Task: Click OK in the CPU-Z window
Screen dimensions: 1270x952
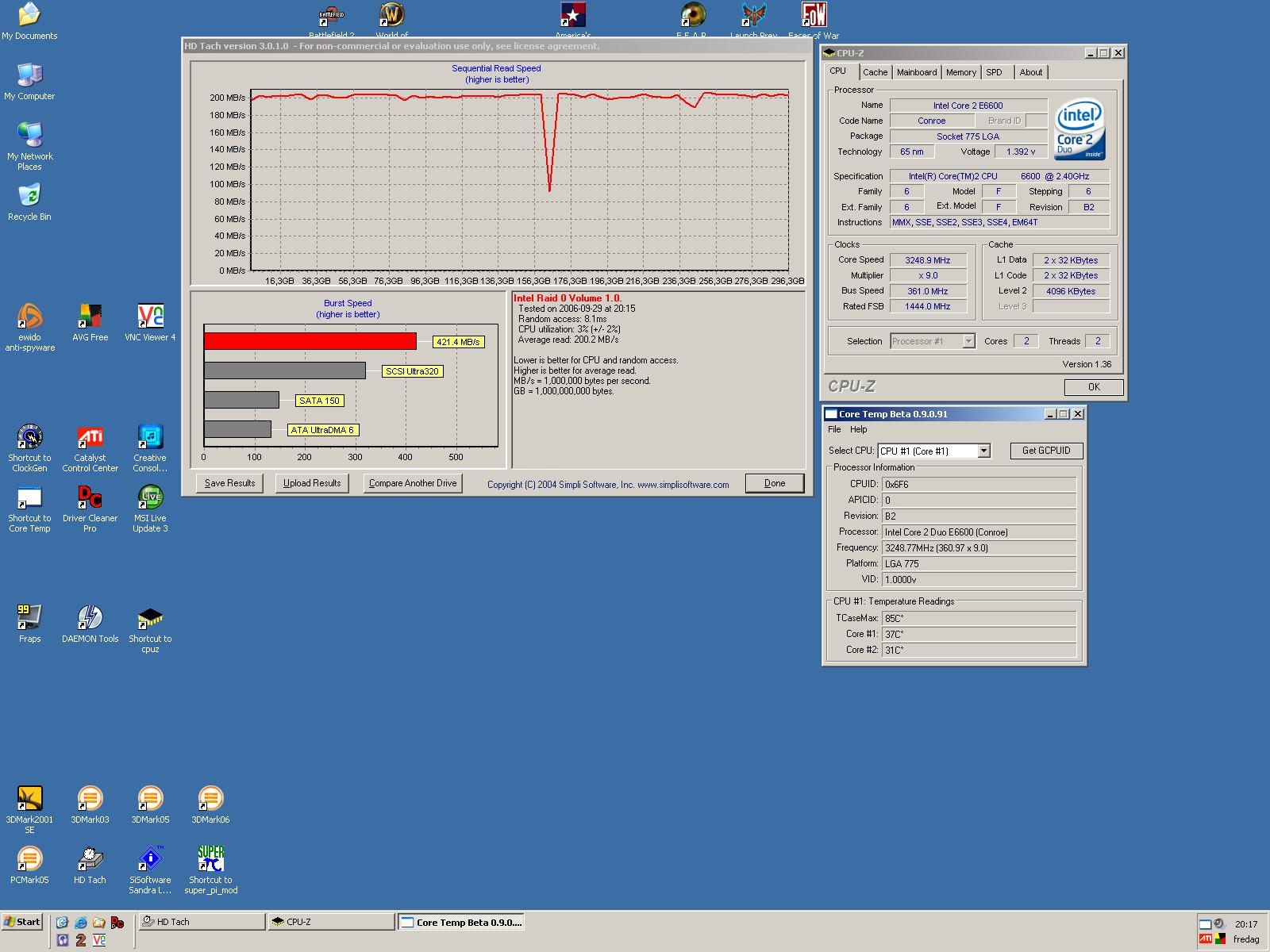Action: (1094, 387)
